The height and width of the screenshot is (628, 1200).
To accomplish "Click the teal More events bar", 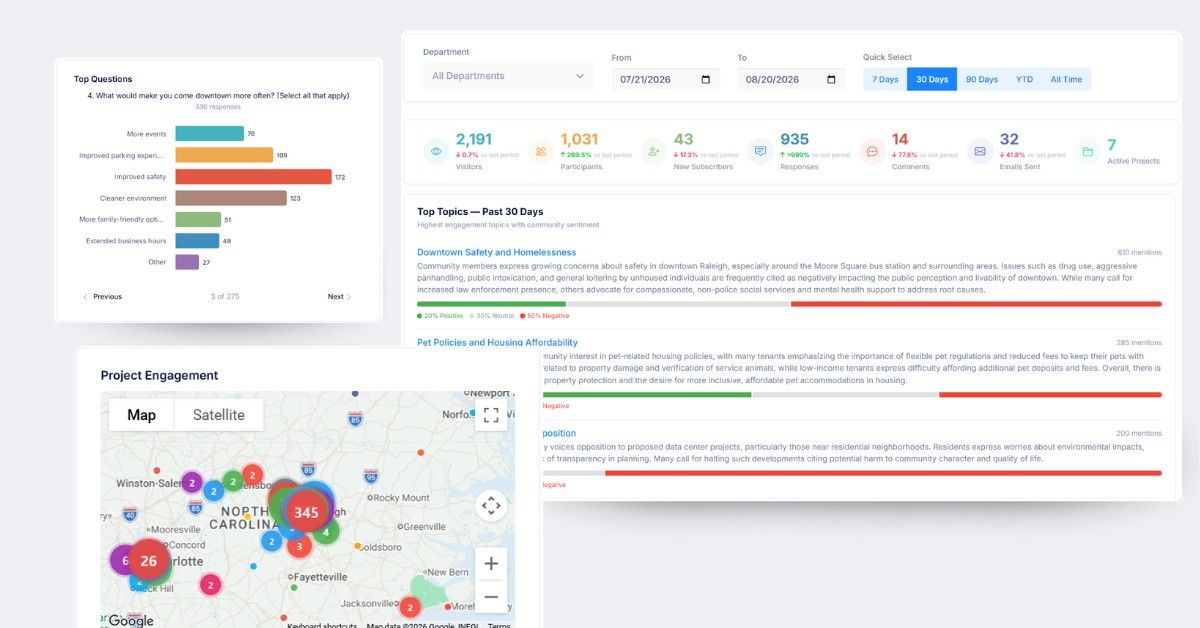I will (x=210, y=133).
